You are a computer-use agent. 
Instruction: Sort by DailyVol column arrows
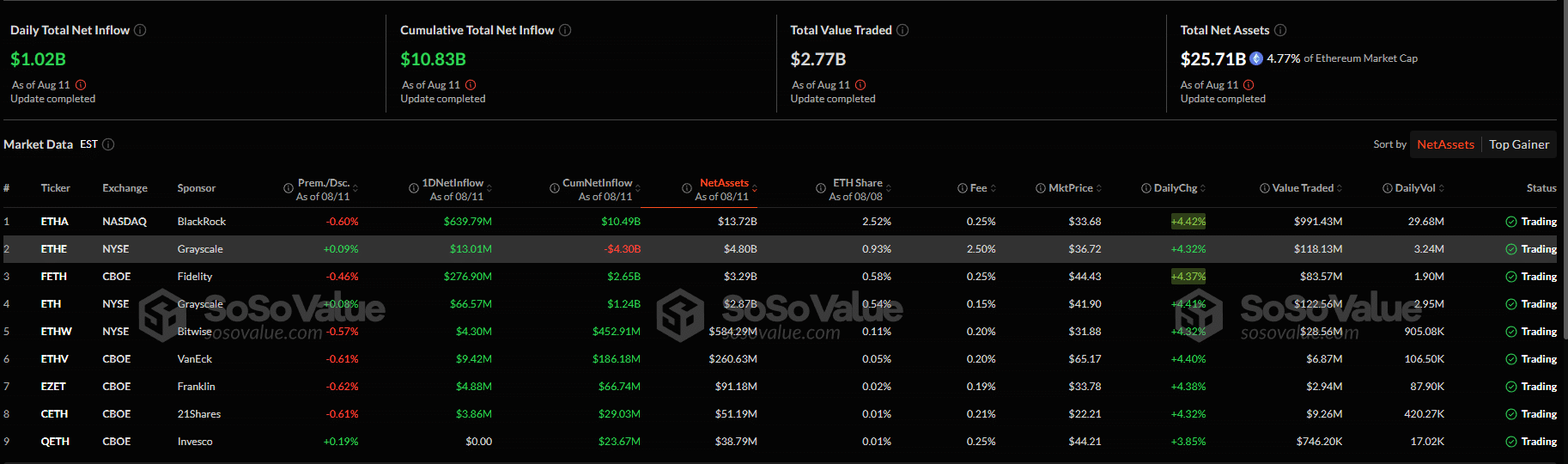(x=1442, y=188)
